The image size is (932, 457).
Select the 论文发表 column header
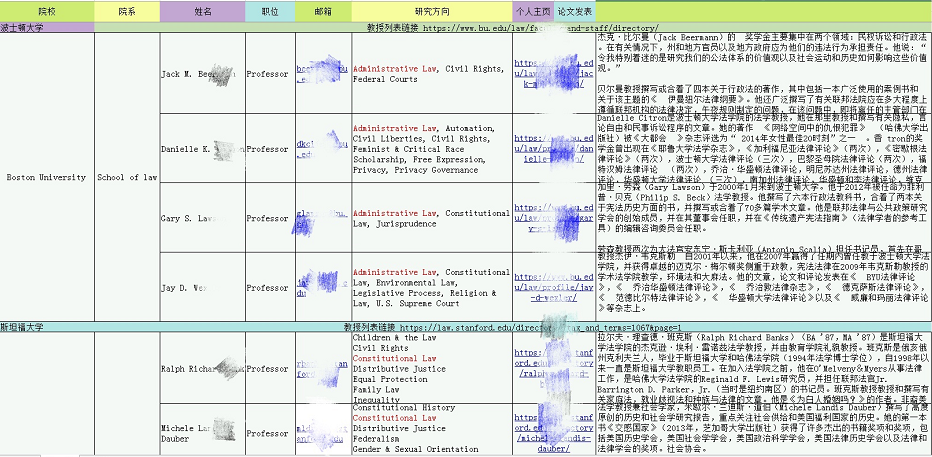pyautogui.click(x=575, y=11)
